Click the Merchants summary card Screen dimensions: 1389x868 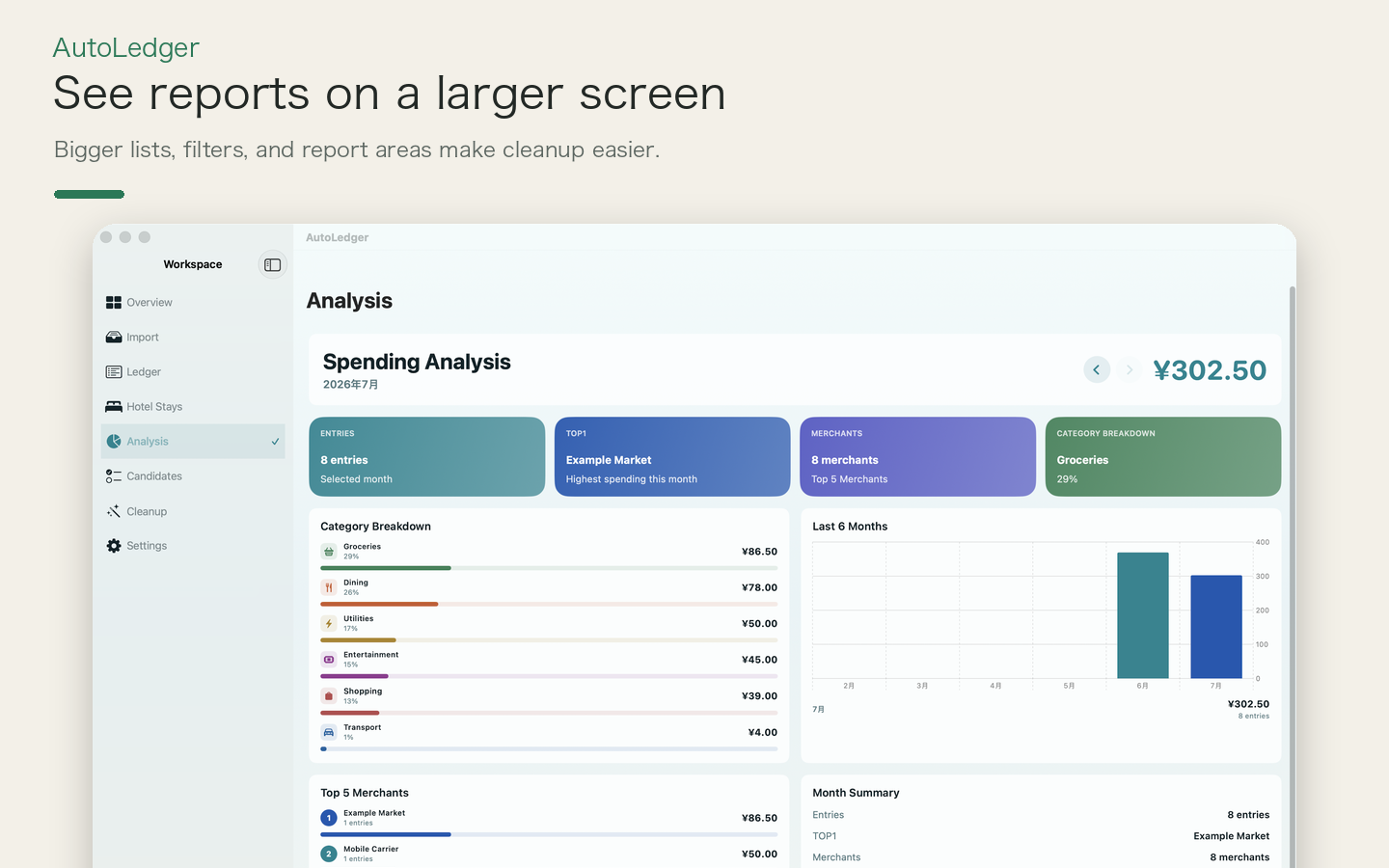pyautogui.click(x=917, y=456)
